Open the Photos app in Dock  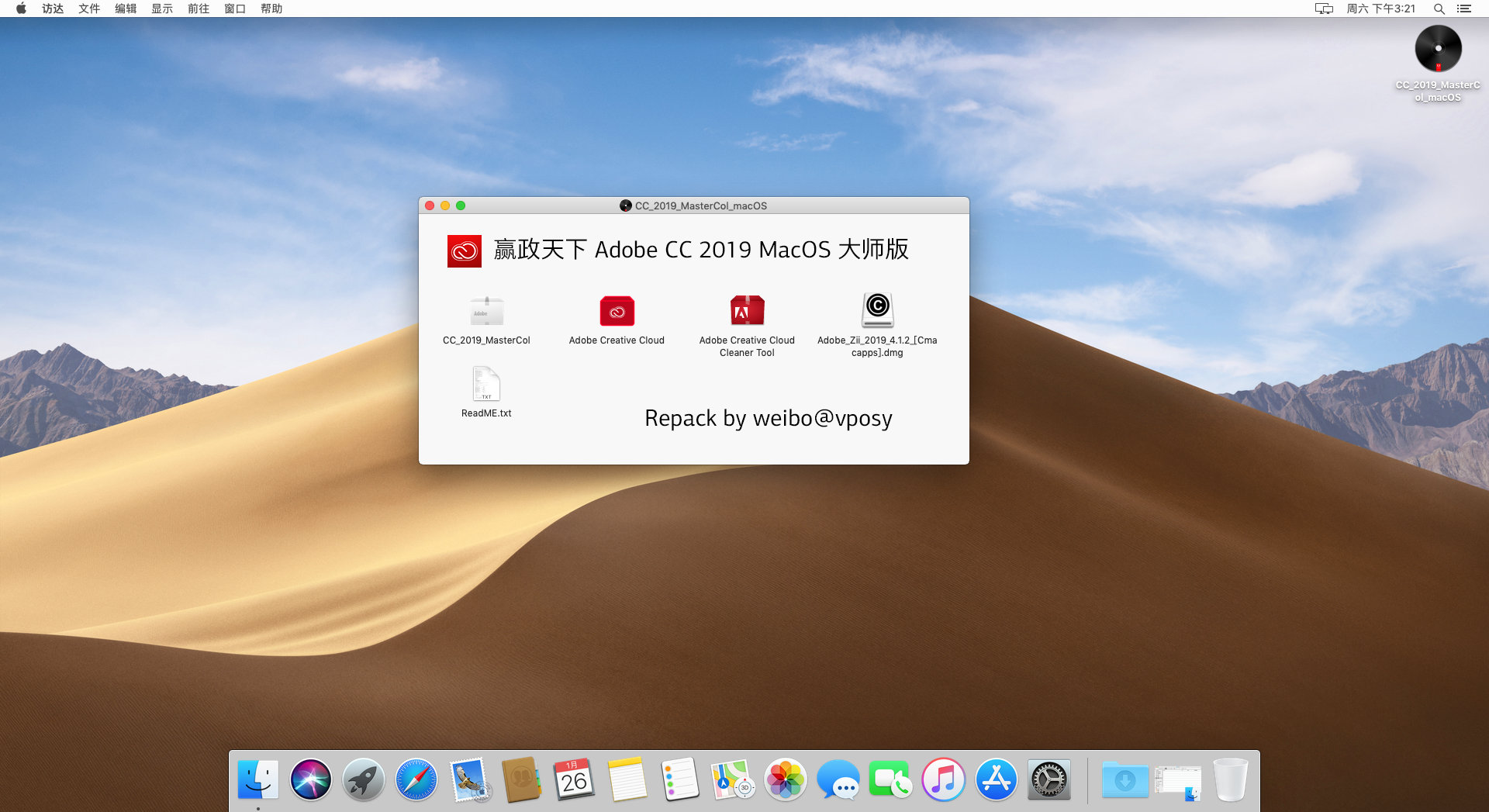tap(785, 779)
